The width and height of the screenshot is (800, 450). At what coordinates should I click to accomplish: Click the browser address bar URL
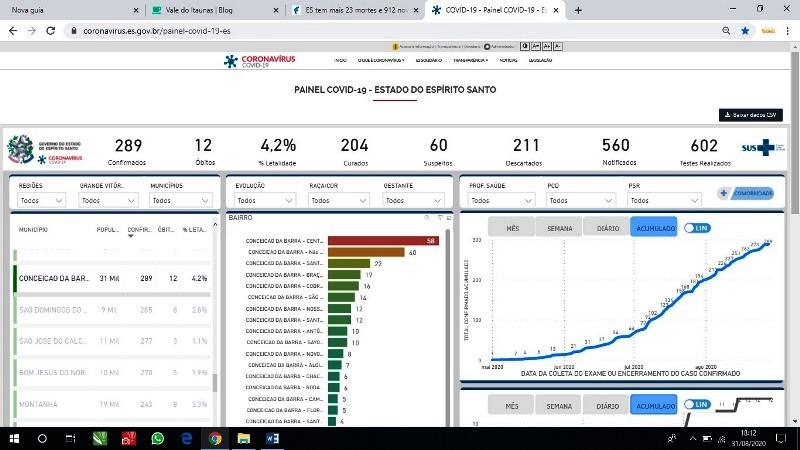click(x=157, y=31)
